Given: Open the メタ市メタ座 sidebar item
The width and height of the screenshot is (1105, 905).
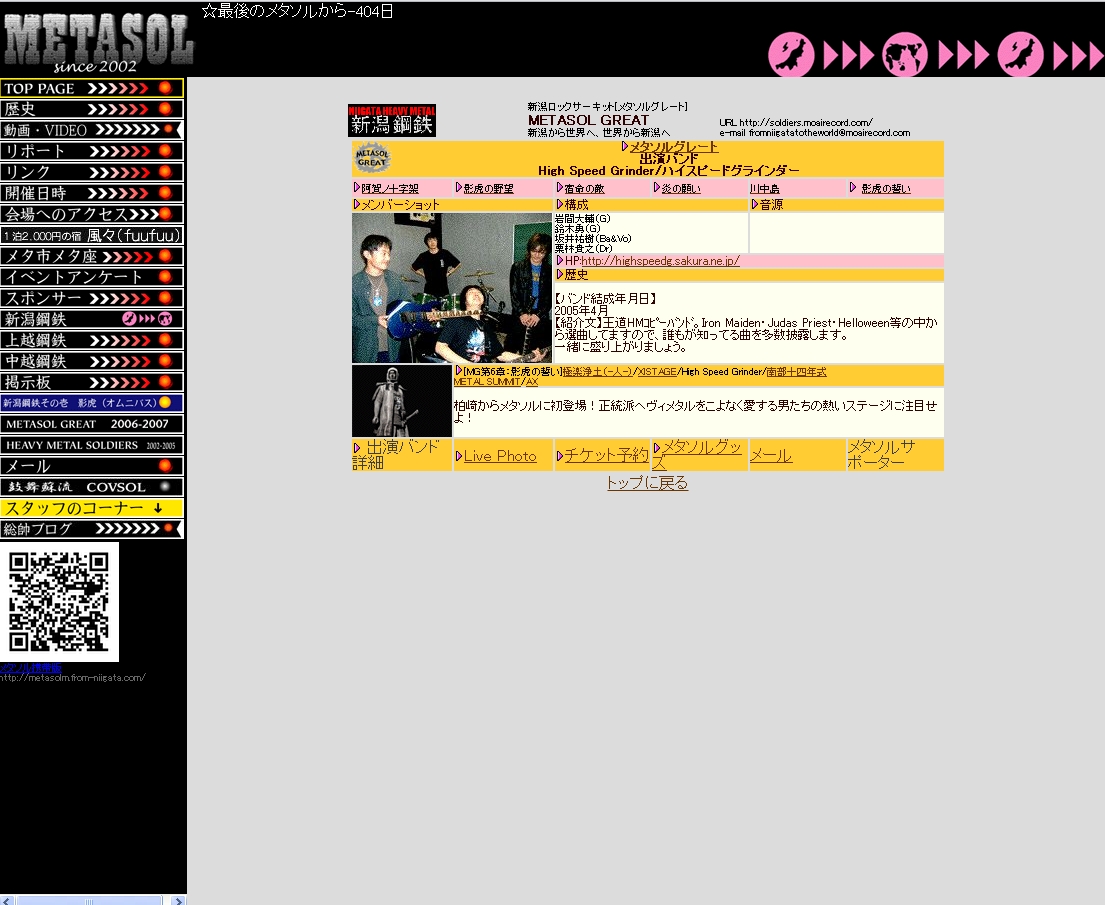Looking at the screenshot, I should (92, 256).
